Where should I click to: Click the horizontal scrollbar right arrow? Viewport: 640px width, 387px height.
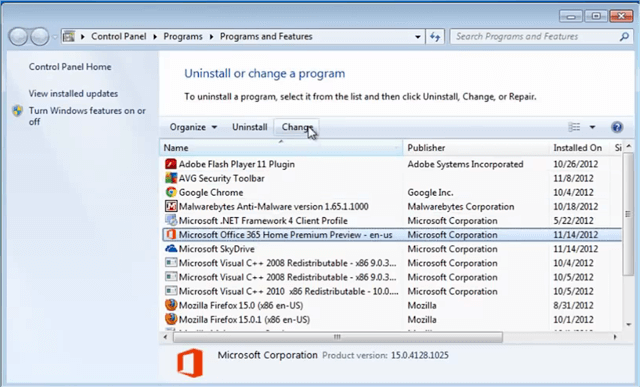(x=615, y=337)
